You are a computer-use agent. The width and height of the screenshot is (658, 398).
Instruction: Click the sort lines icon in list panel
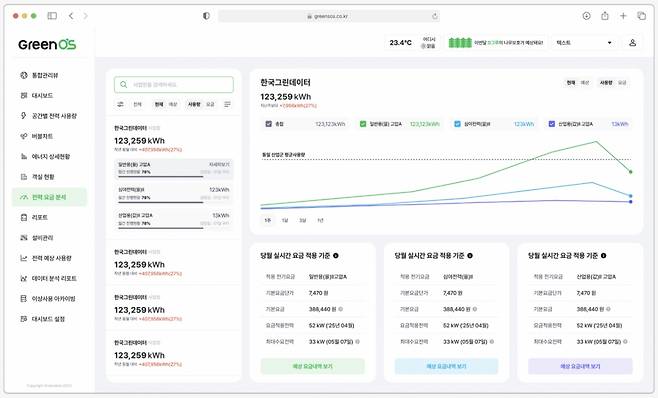pos(227,104)
